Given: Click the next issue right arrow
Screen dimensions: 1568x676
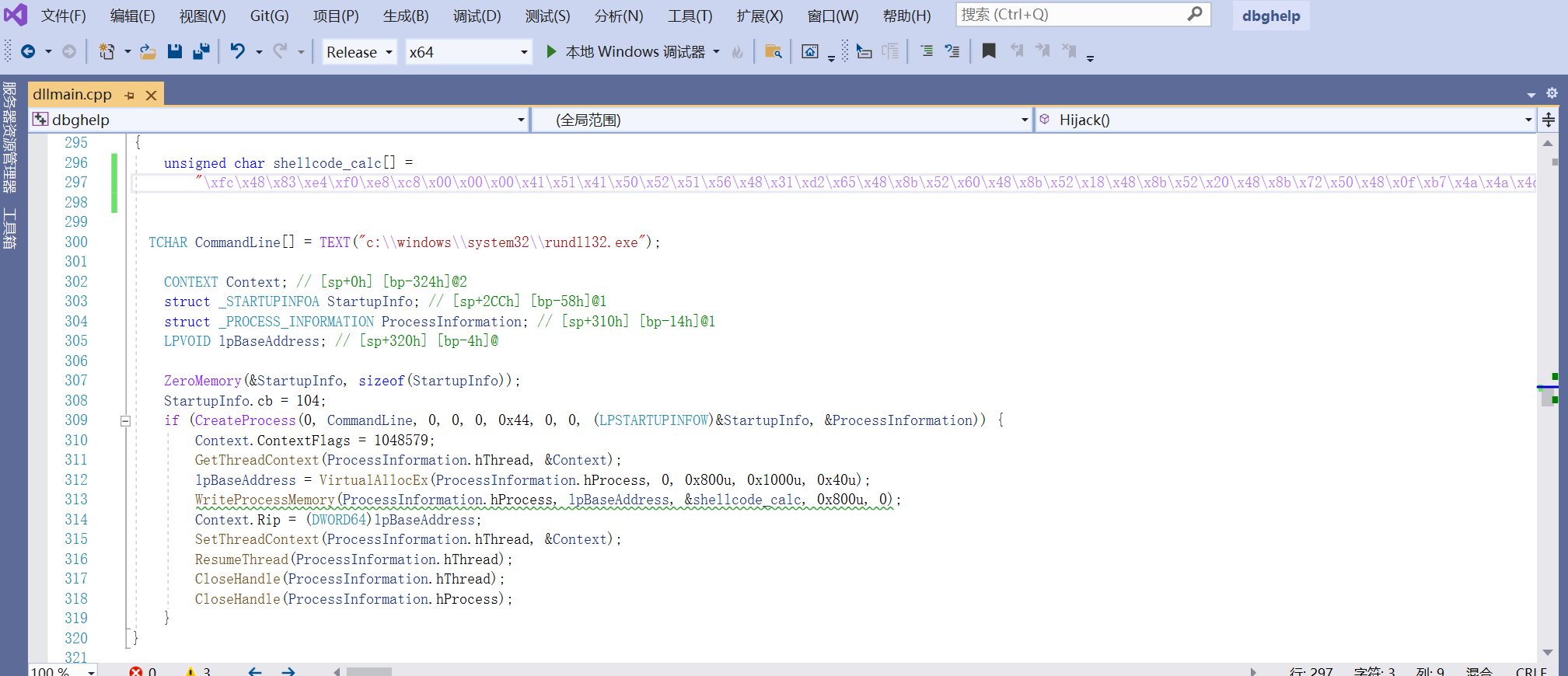Looking at the screenshot, I should point(288,671).
